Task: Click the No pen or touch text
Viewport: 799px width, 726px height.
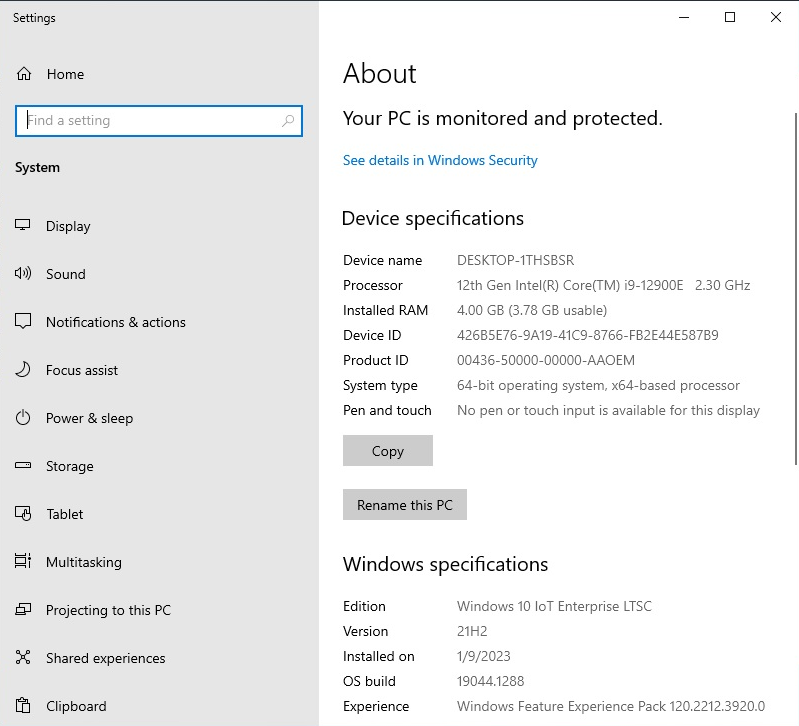Action: (x=608, y=410)
